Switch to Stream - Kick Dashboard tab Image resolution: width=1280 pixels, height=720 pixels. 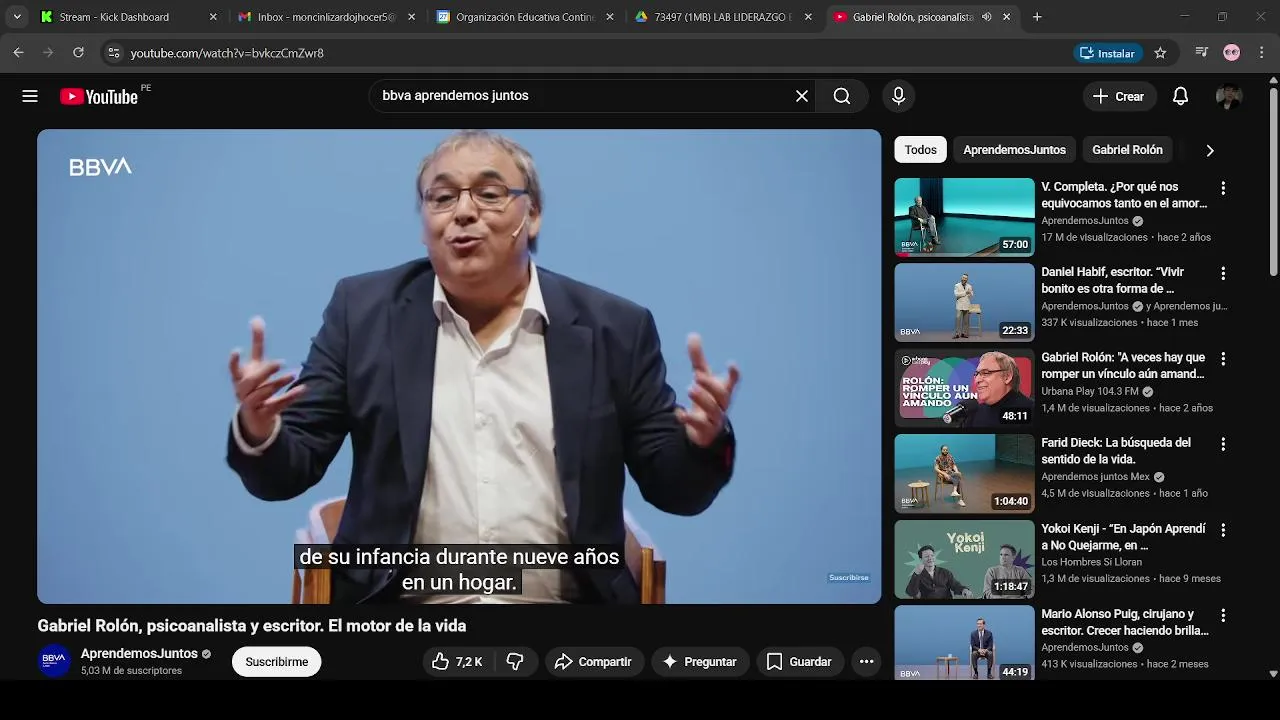[129, 17]
